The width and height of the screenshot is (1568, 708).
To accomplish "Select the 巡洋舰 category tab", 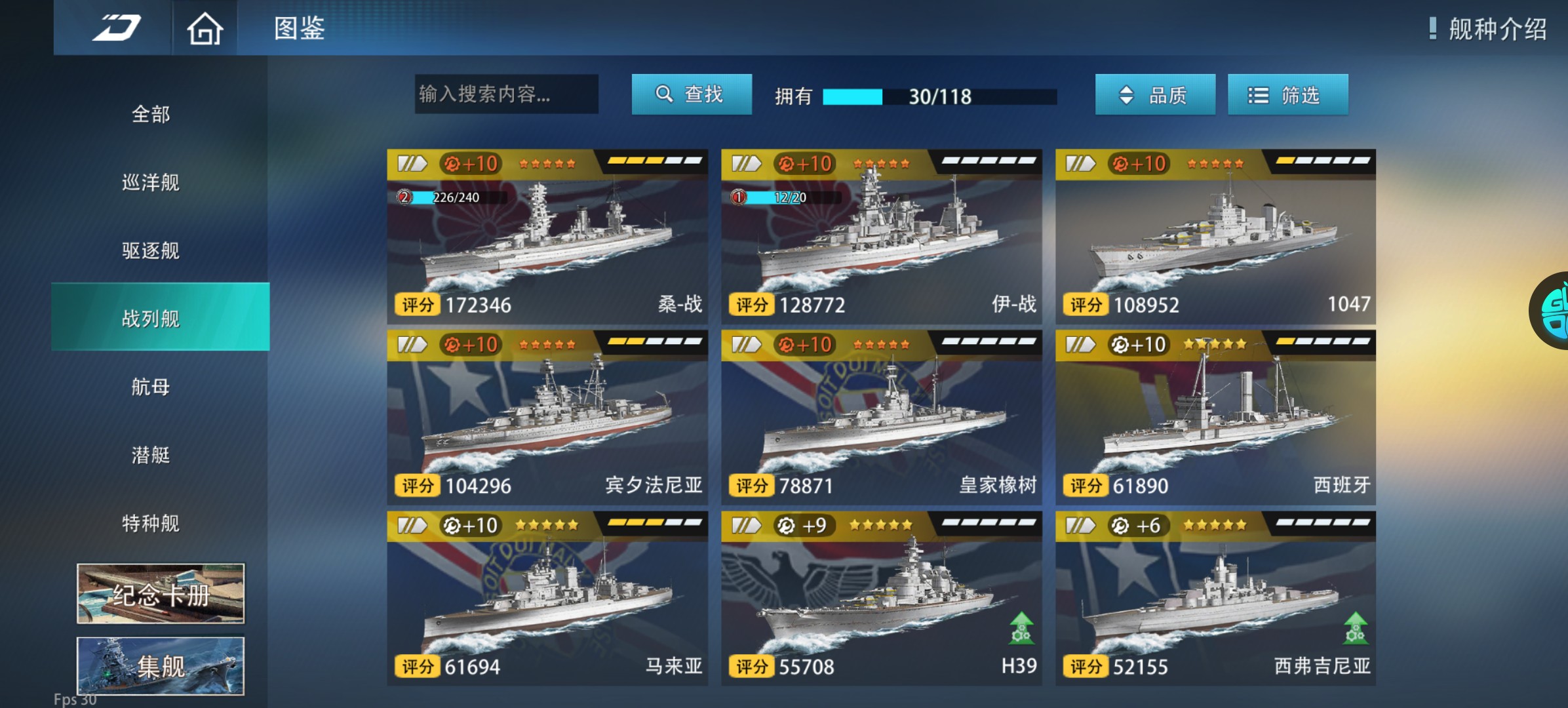I will [151, 182].
